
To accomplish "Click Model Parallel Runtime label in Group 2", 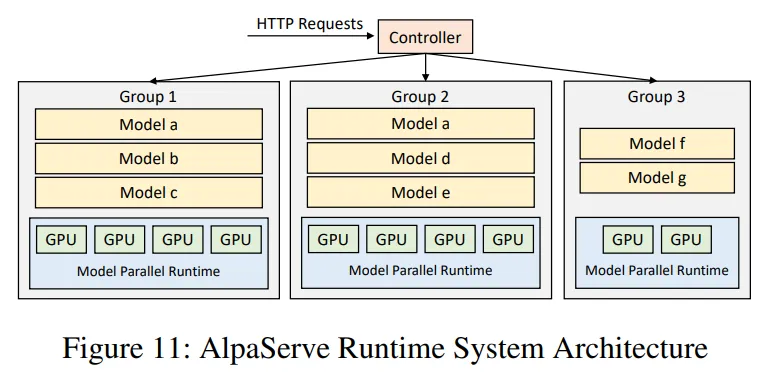I will [421, 270].
